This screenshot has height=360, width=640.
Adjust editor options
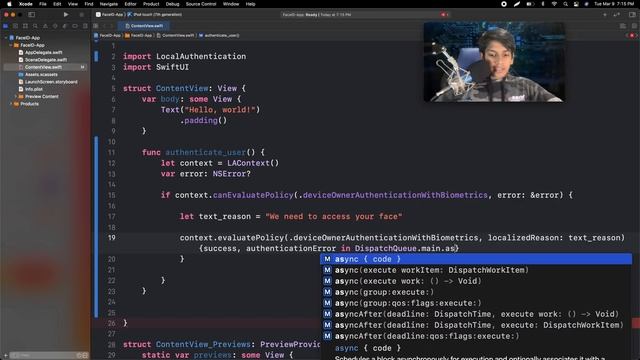click(x=623, y=26)
